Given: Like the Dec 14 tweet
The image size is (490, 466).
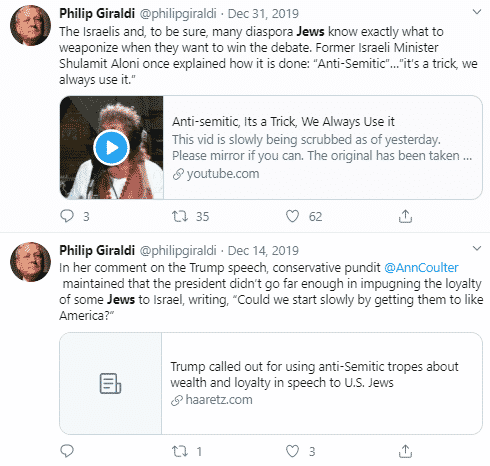Looking at the screenshot, I should pyautogui.click(x=292, y=451).
